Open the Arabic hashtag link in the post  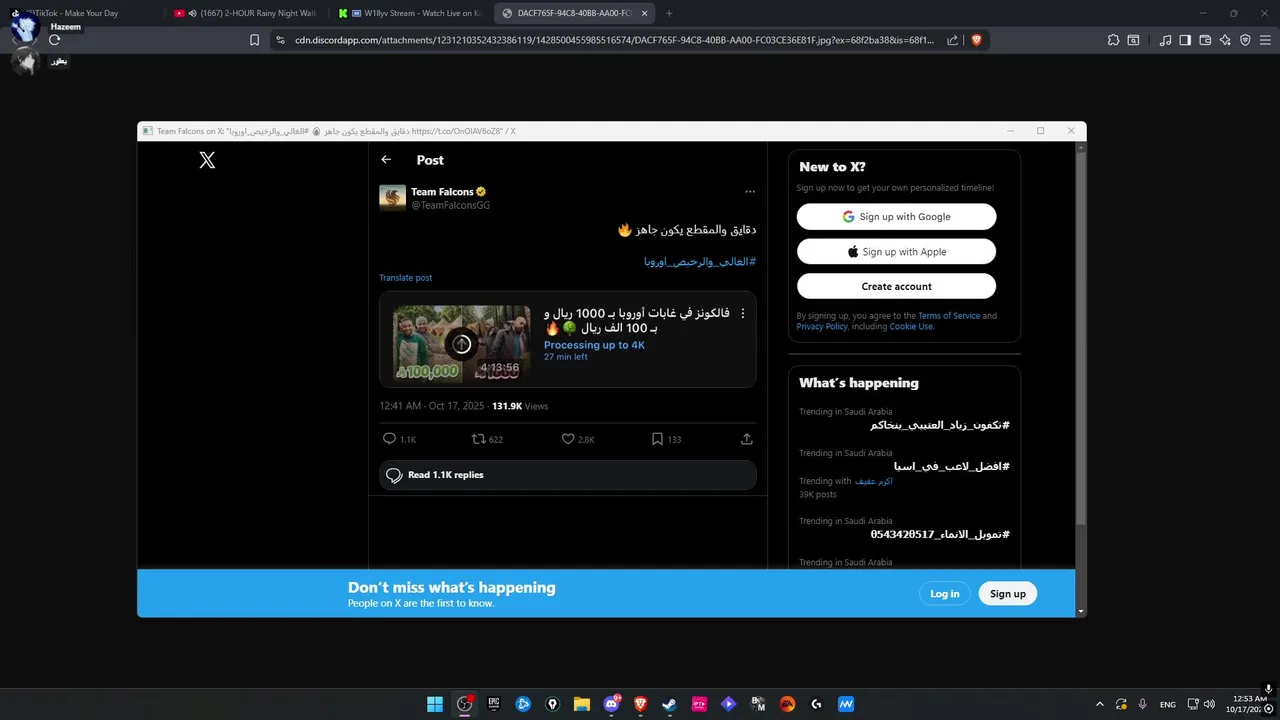point(700,261)
